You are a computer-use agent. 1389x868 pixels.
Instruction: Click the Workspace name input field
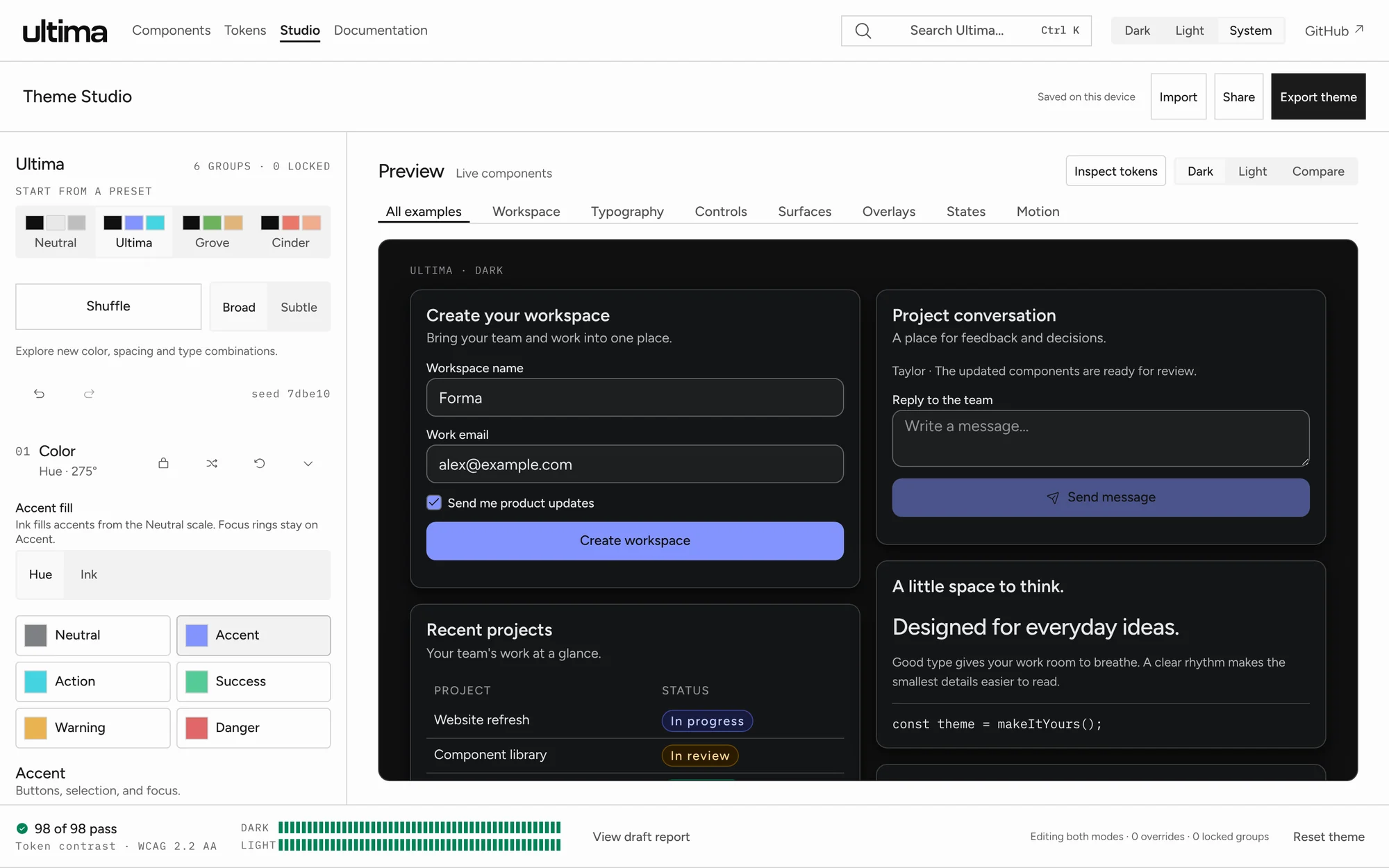[635, 397]
